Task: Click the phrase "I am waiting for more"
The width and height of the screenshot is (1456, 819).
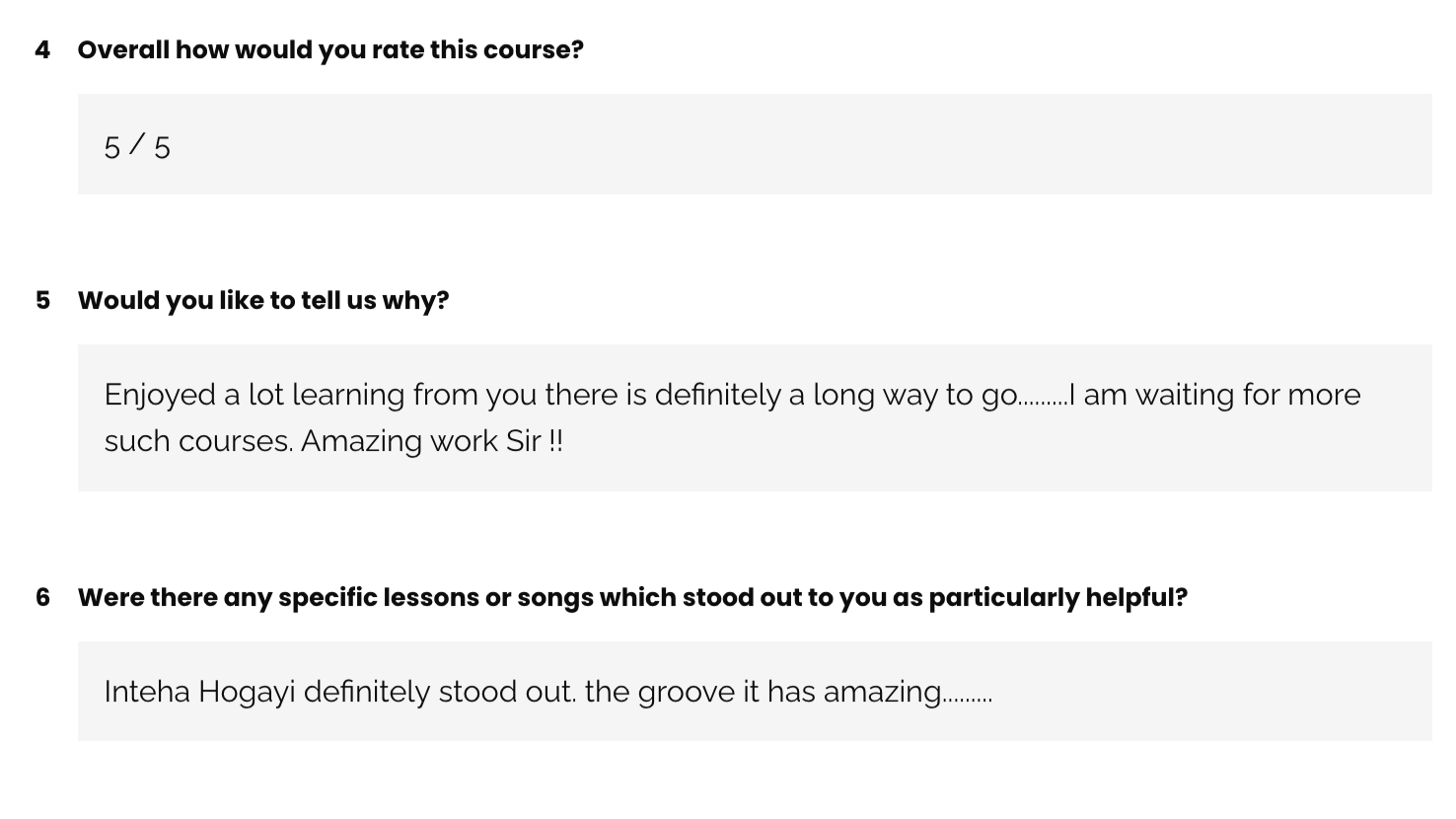Action: pyautogui.click(x=1214, y=395)
